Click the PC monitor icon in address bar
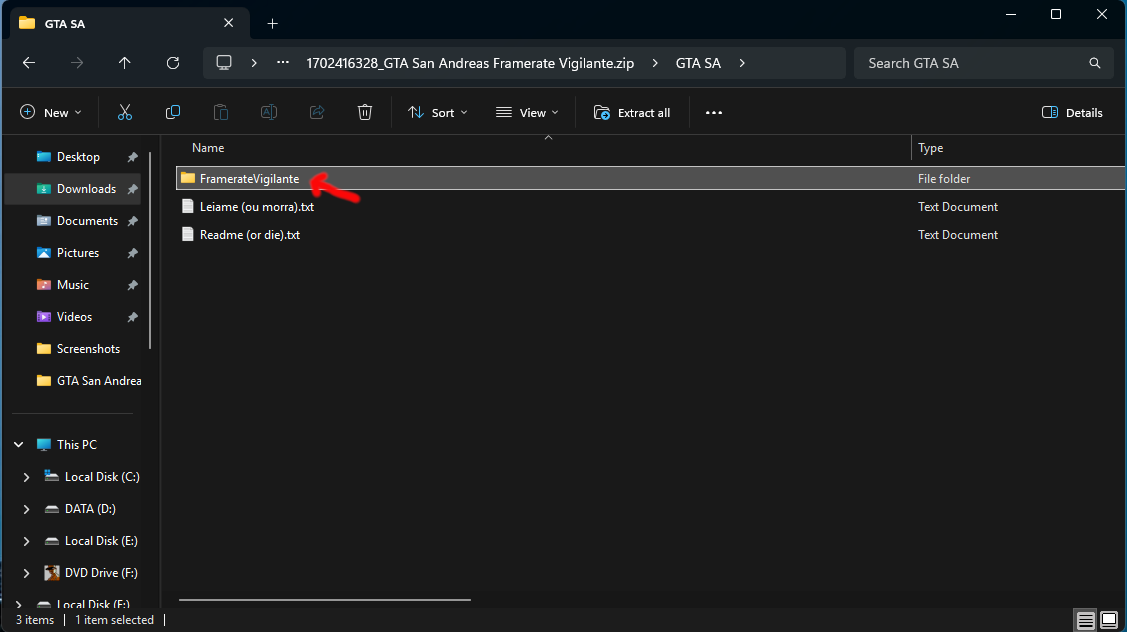The width and height of the screenshot is (1127, 632). coord(224,63)
